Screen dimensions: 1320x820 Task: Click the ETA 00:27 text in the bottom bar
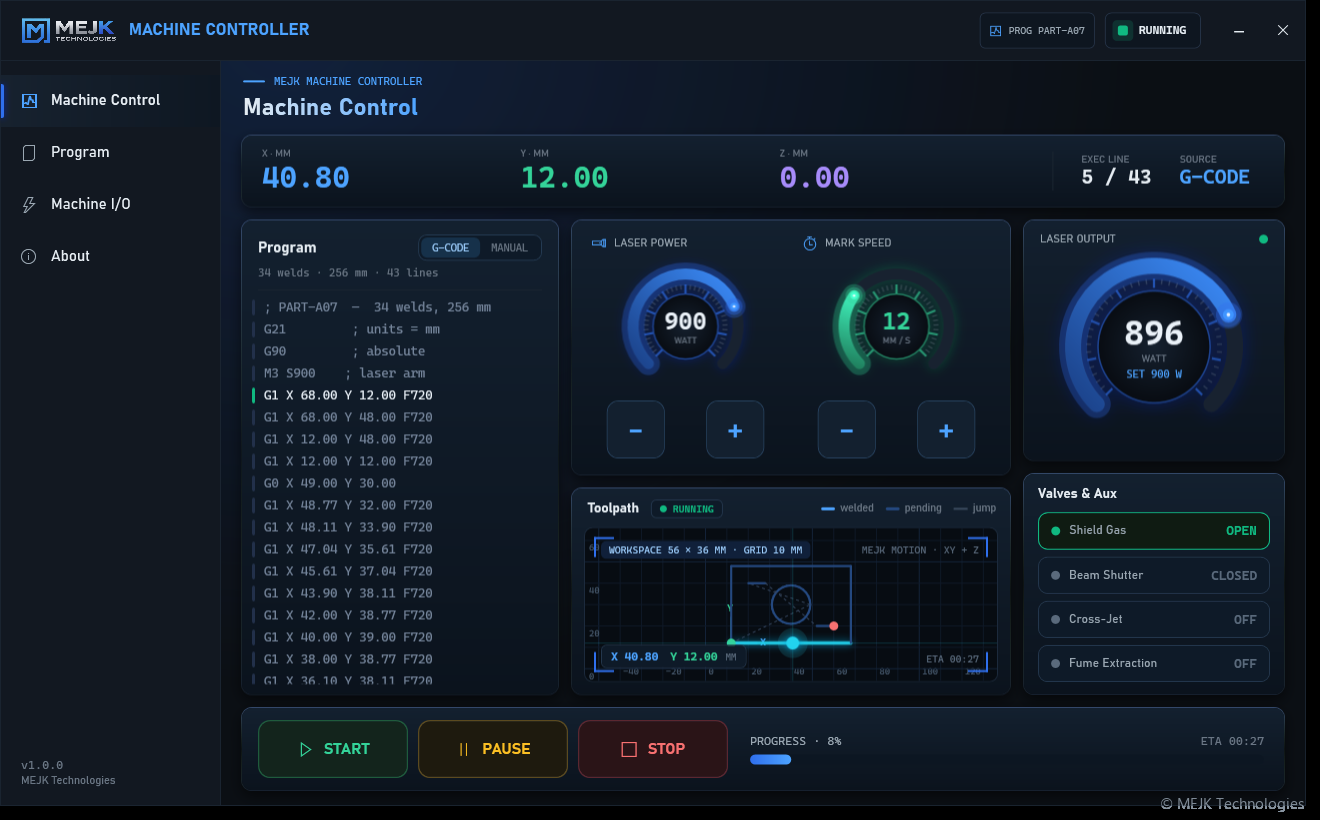(1232, 742)
